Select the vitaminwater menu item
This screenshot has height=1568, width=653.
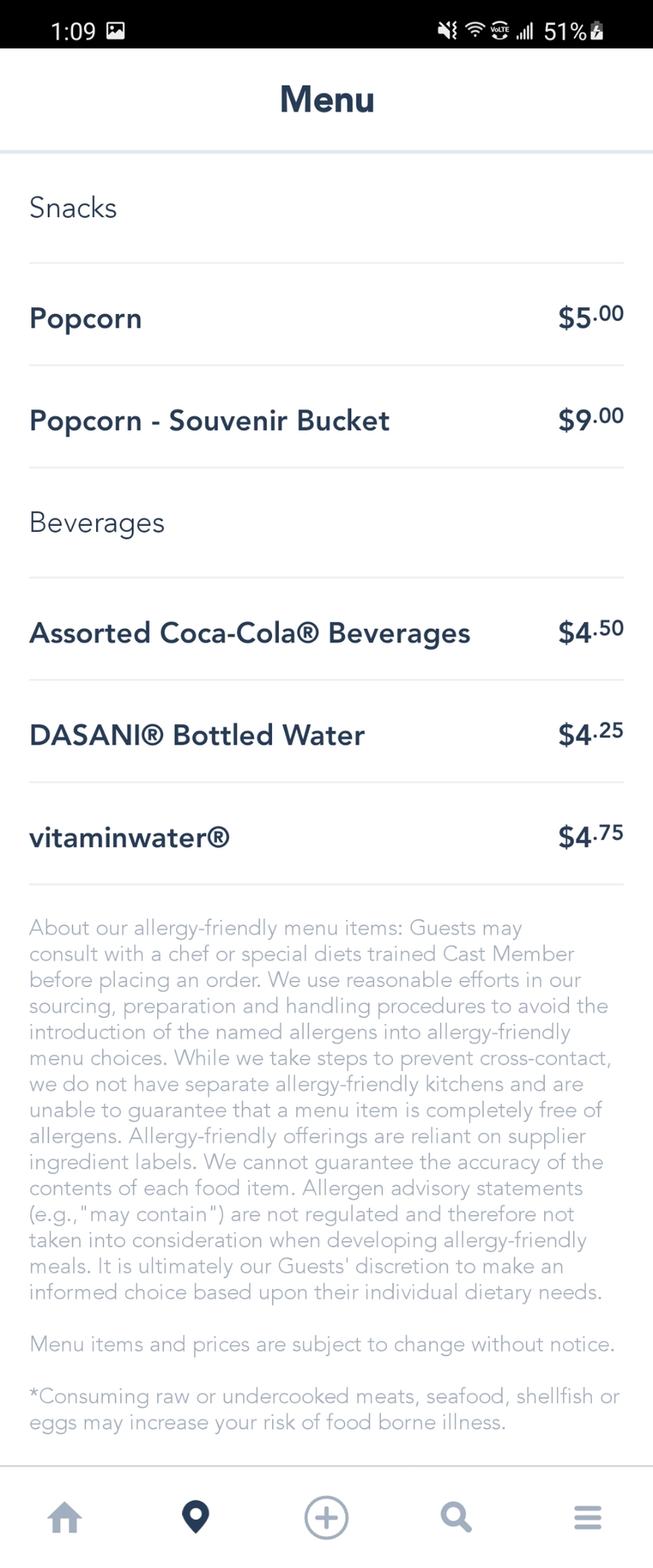[129, 837]
